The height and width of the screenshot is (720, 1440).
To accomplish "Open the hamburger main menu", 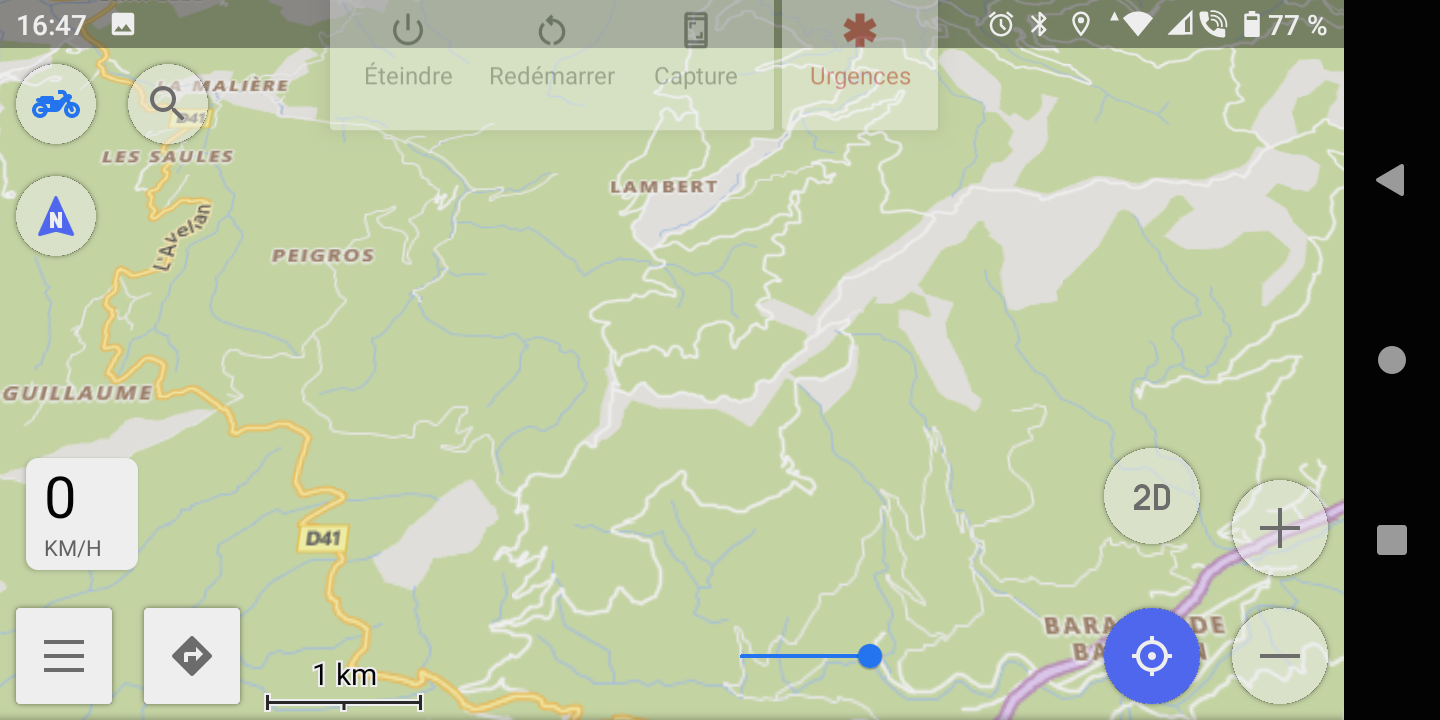I will [x=64, y=656].
